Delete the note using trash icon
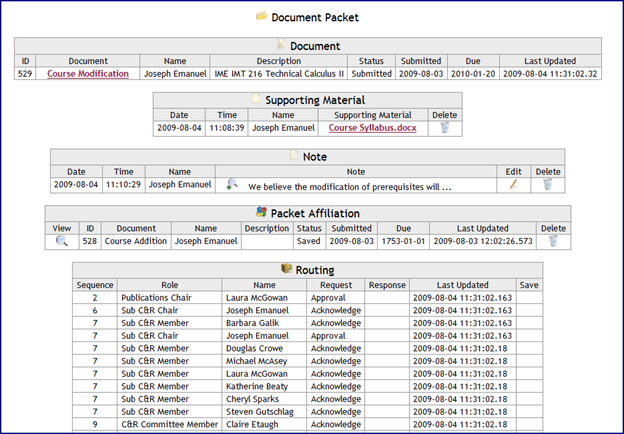This screenshot has height=434, width=624. pyautogui.click(x=547, y=185)
